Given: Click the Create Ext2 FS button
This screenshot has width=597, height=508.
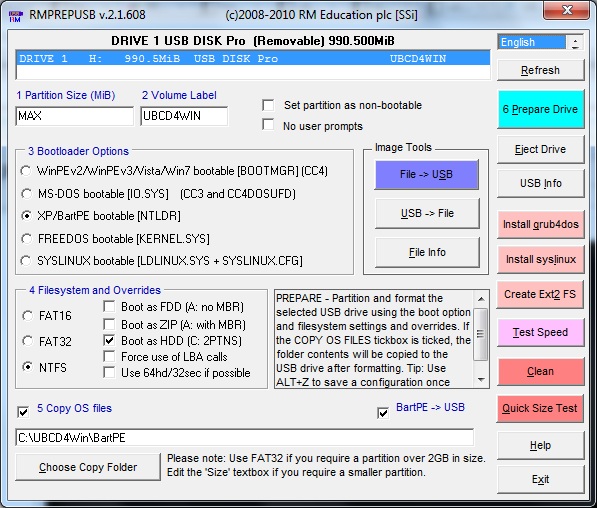Looking at the screenshot, I should pos(540,294).
